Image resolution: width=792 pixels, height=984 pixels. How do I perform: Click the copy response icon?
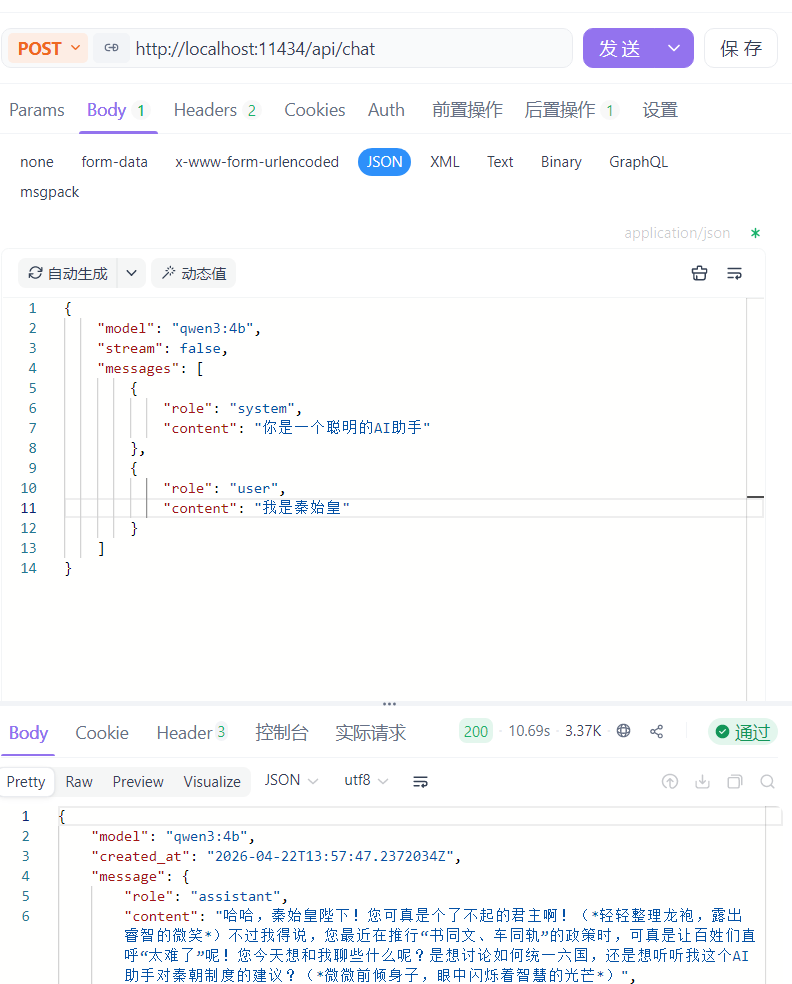[x=735, y=781]
